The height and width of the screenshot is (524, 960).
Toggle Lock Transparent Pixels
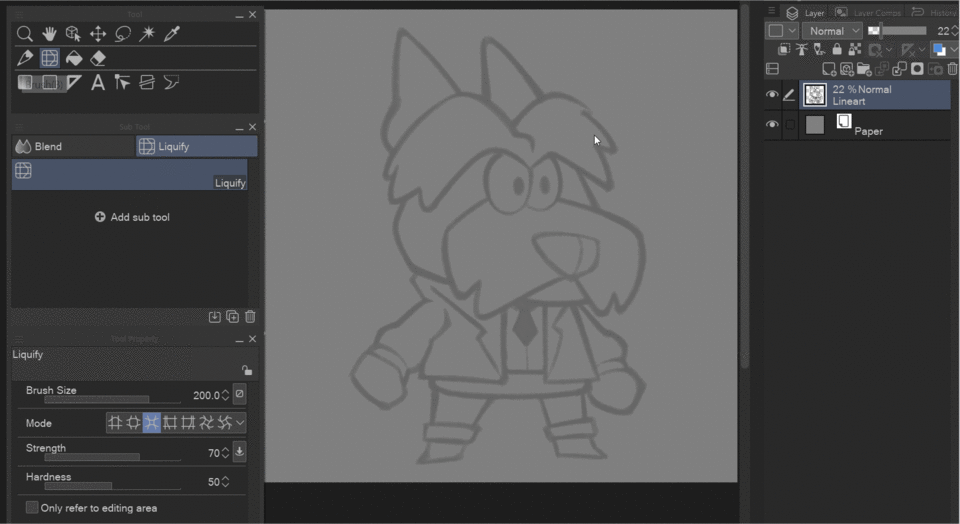pos(855,50)
